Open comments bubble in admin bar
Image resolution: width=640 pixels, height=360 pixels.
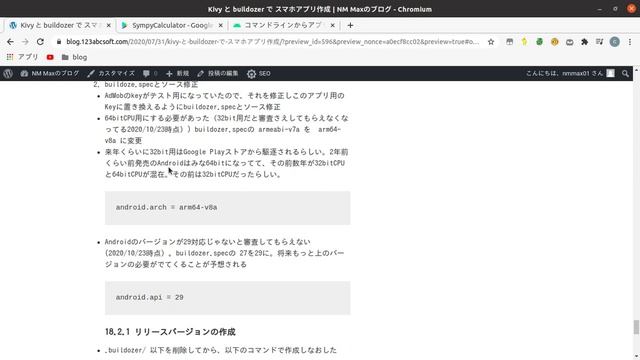click(150, 73)
